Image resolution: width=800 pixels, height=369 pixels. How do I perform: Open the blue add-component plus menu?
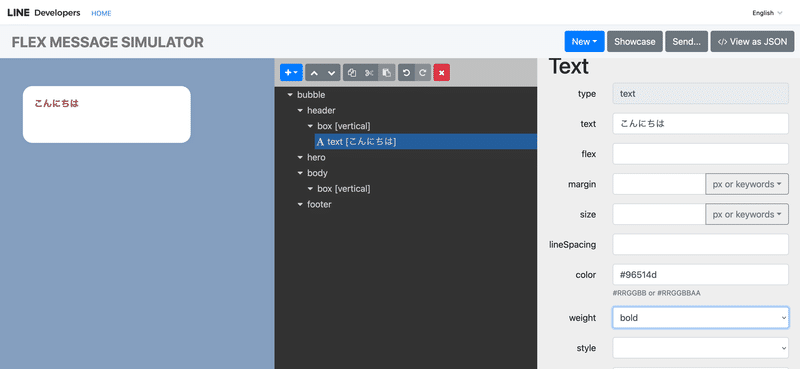point(291,72)
